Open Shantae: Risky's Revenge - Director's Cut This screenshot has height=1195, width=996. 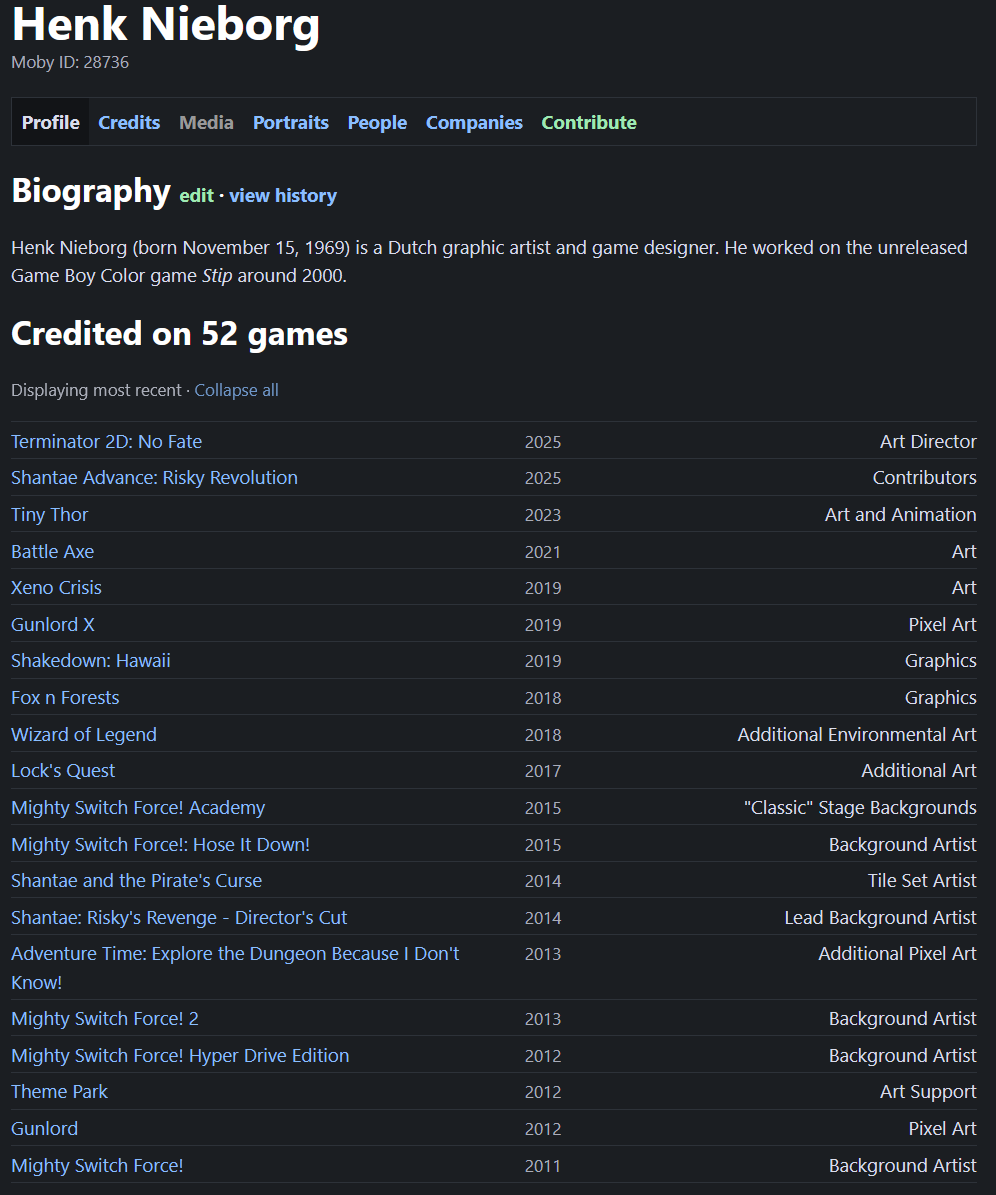(179, 917)
